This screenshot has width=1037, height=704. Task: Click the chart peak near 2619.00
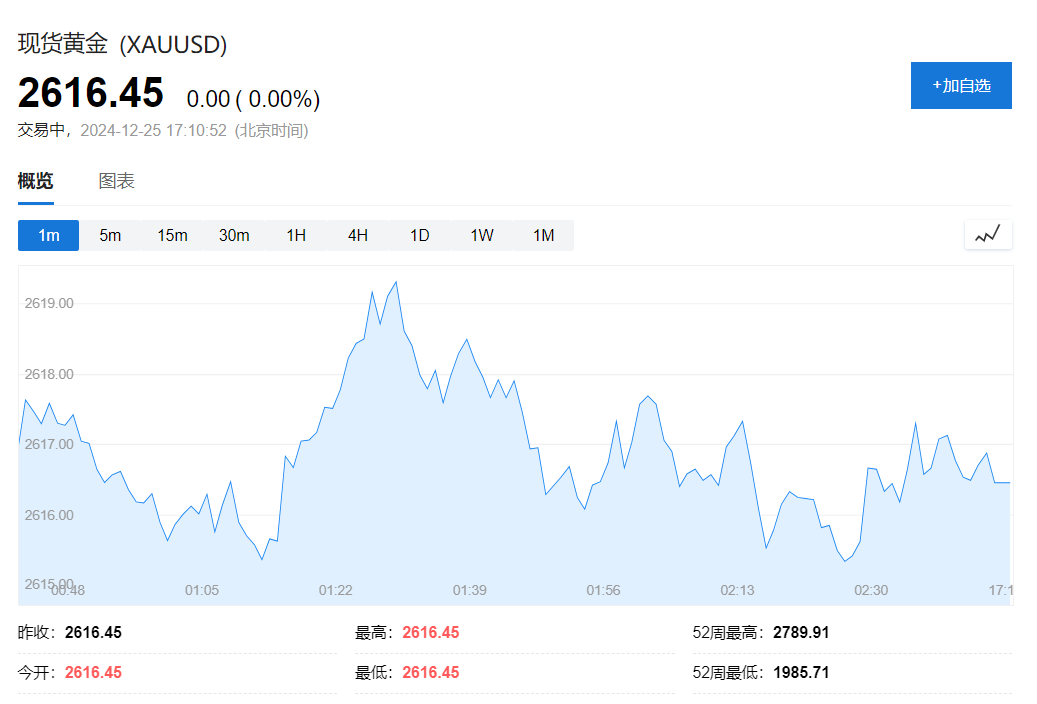point(396,282)
